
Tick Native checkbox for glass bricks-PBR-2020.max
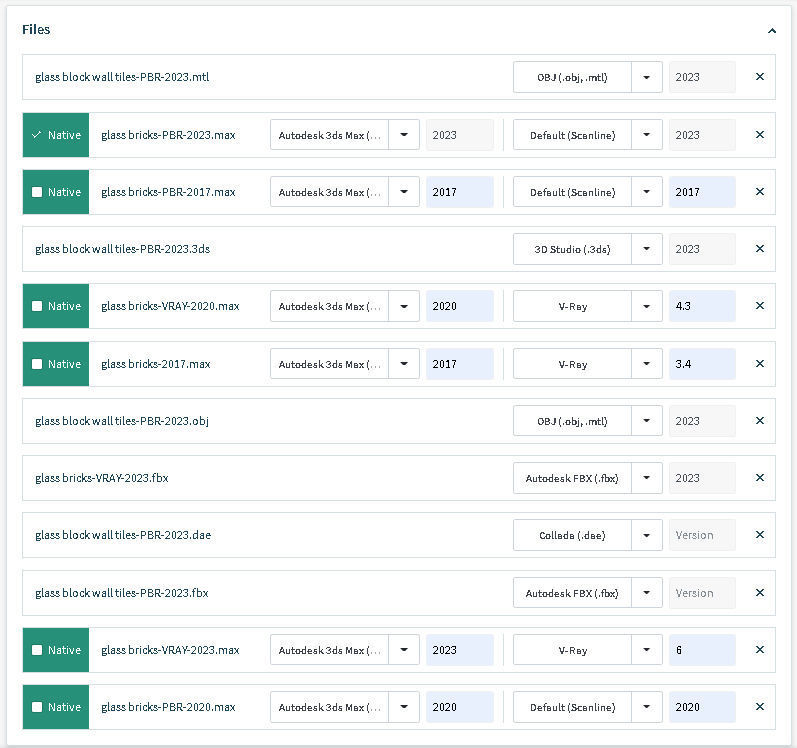tap(37, 707)
